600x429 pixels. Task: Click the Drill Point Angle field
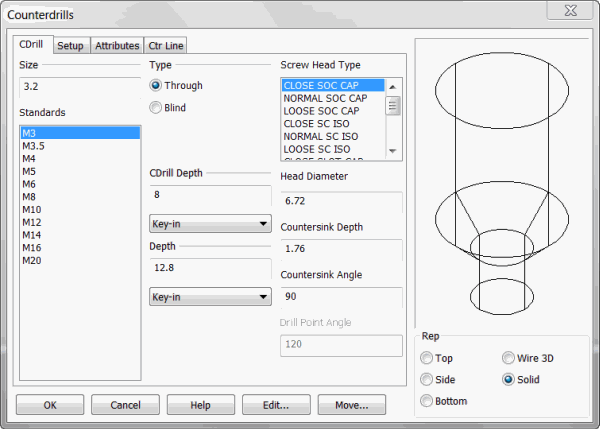341,346
